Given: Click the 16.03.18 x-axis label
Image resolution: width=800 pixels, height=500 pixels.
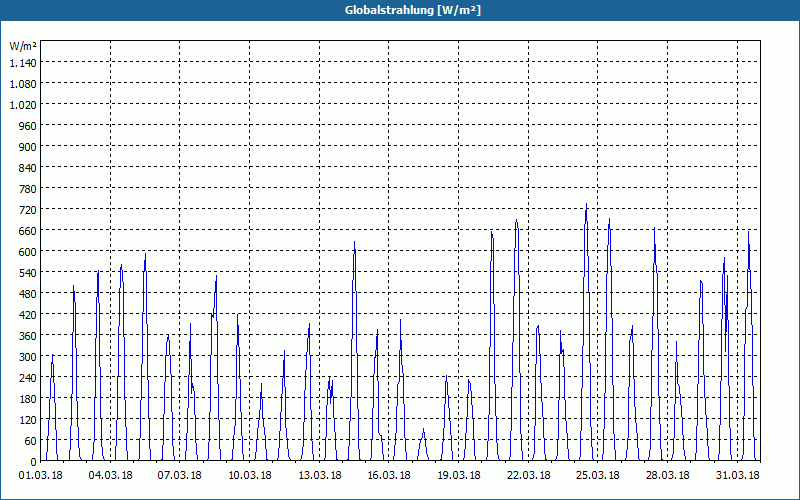Looking at the screenshot, I should (x=389, y=476).
